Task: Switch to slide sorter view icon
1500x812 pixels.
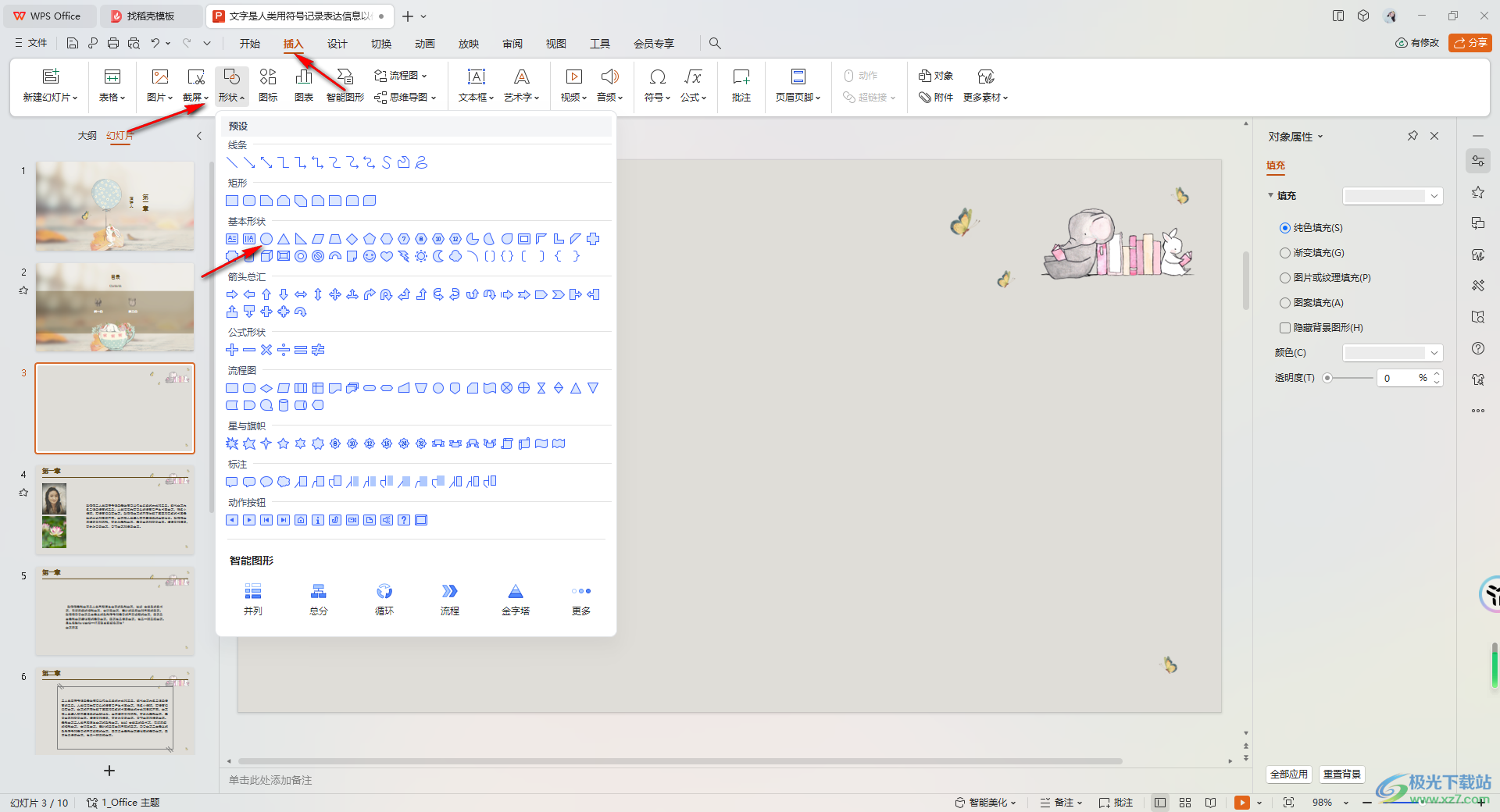Action: point(1185,803)
